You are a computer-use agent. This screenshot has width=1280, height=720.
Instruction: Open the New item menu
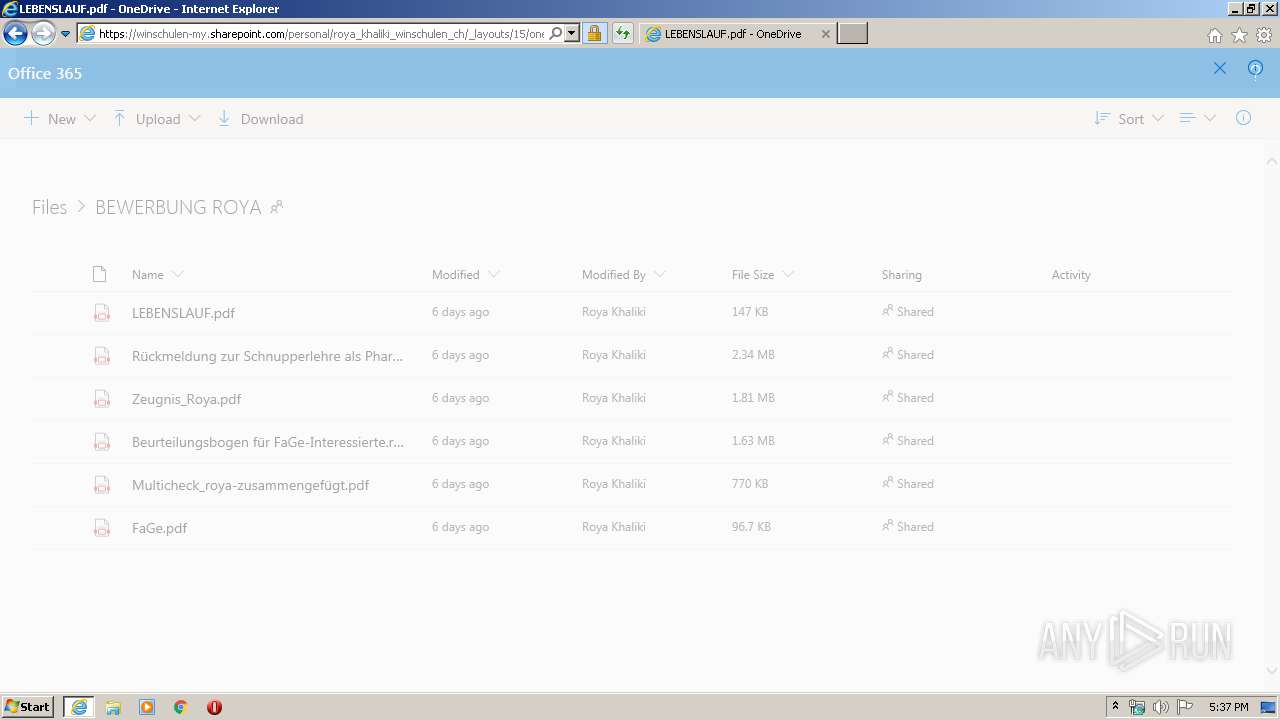tap(60, 119)
